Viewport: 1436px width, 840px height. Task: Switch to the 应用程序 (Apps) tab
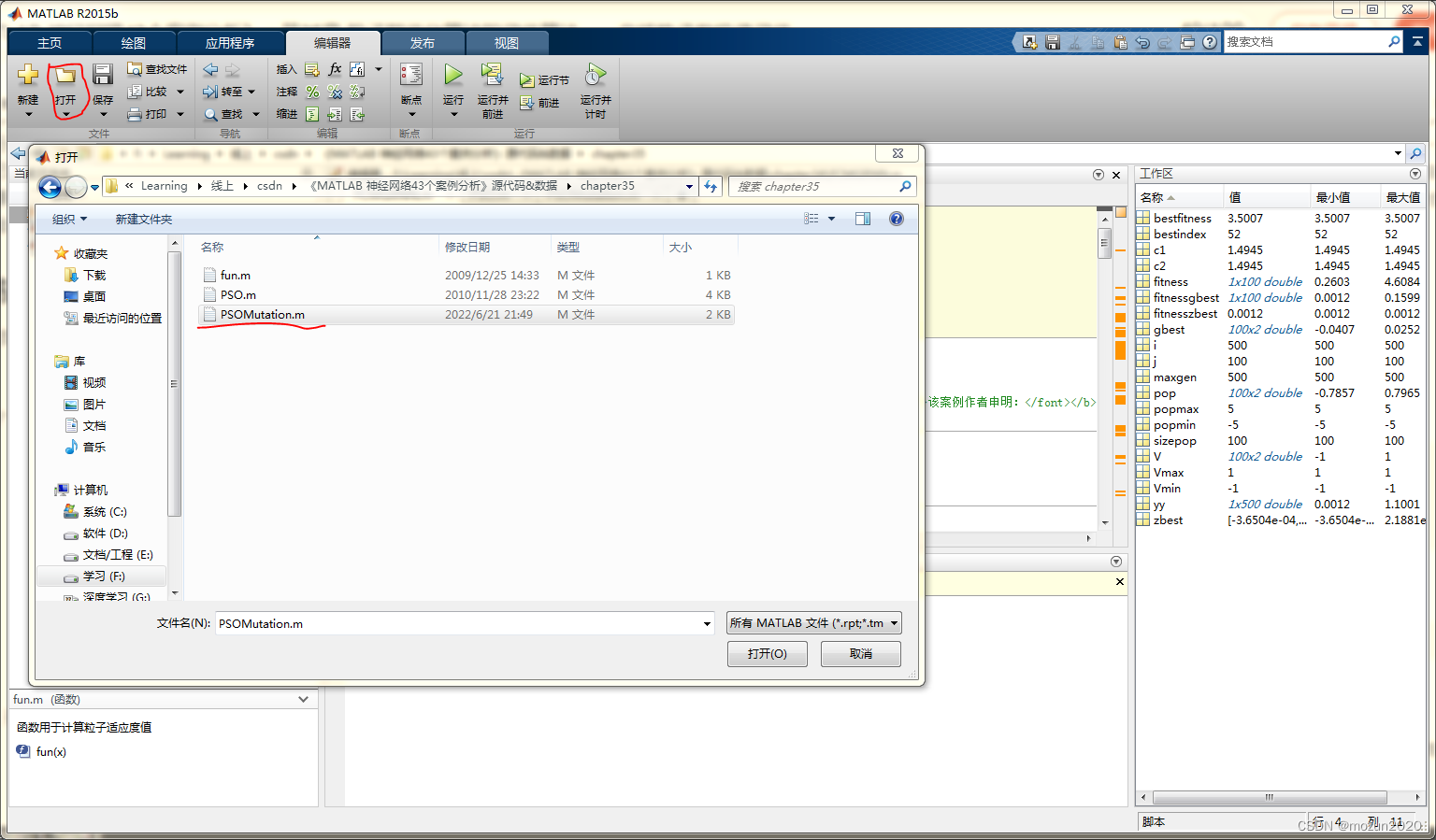230,43
